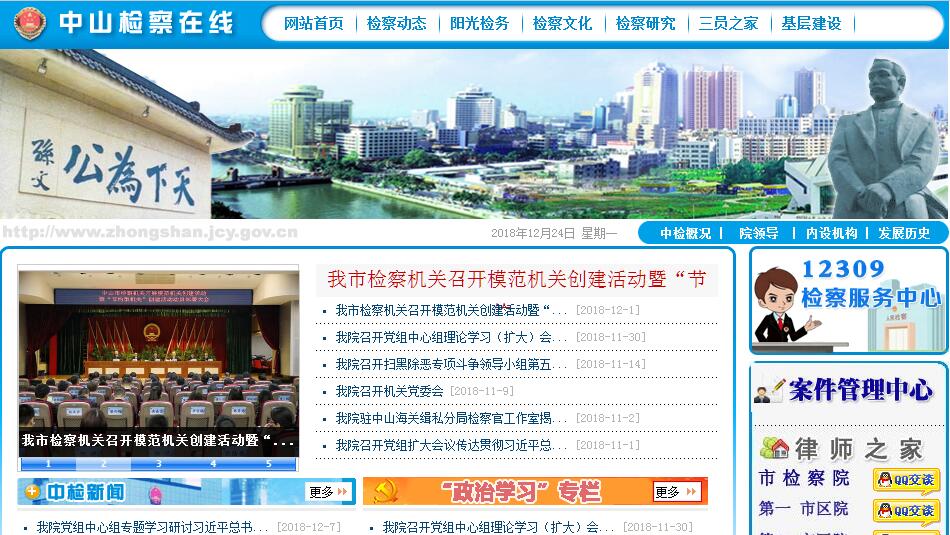Open 基层建设 navigation item
Image resolution: width=950 pixels, height=535 pixels.
(811, 24)
